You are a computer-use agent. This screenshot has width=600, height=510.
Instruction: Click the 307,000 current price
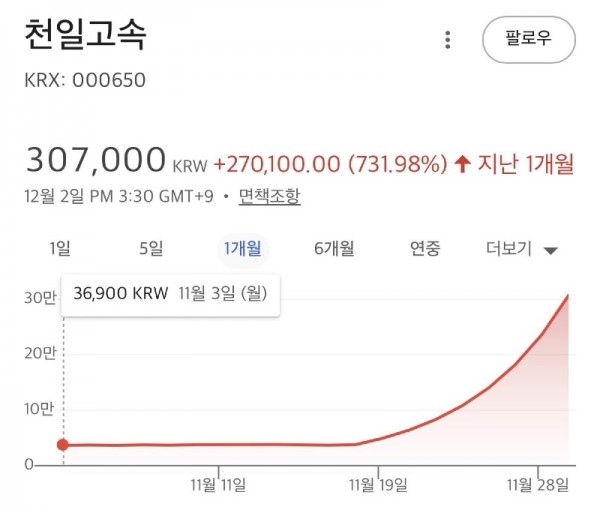[x=95, y=160]
